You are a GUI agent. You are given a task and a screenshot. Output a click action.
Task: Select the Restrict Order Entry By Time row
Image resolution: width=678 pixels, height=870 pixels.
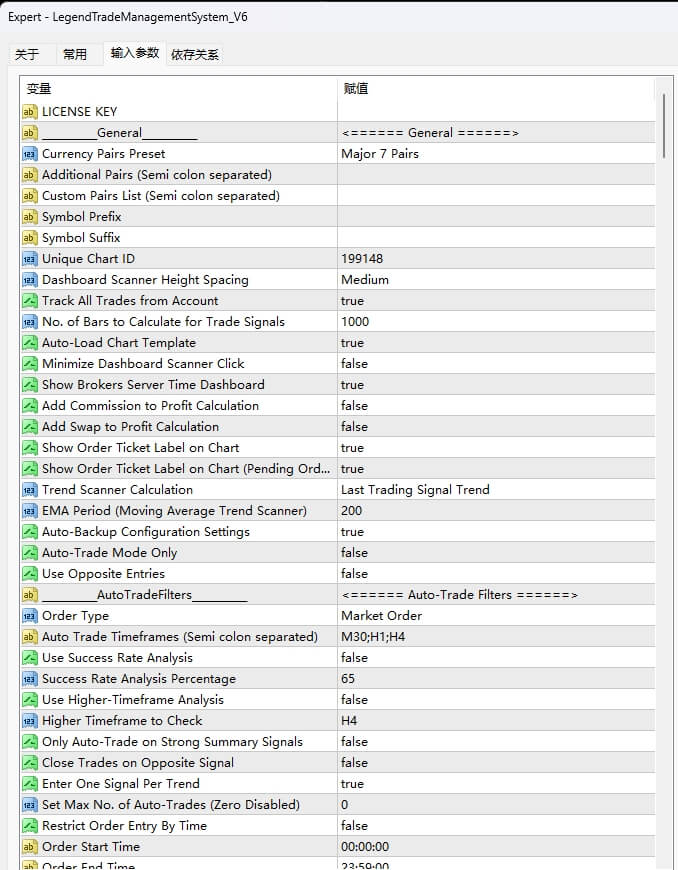pos(338,826)
